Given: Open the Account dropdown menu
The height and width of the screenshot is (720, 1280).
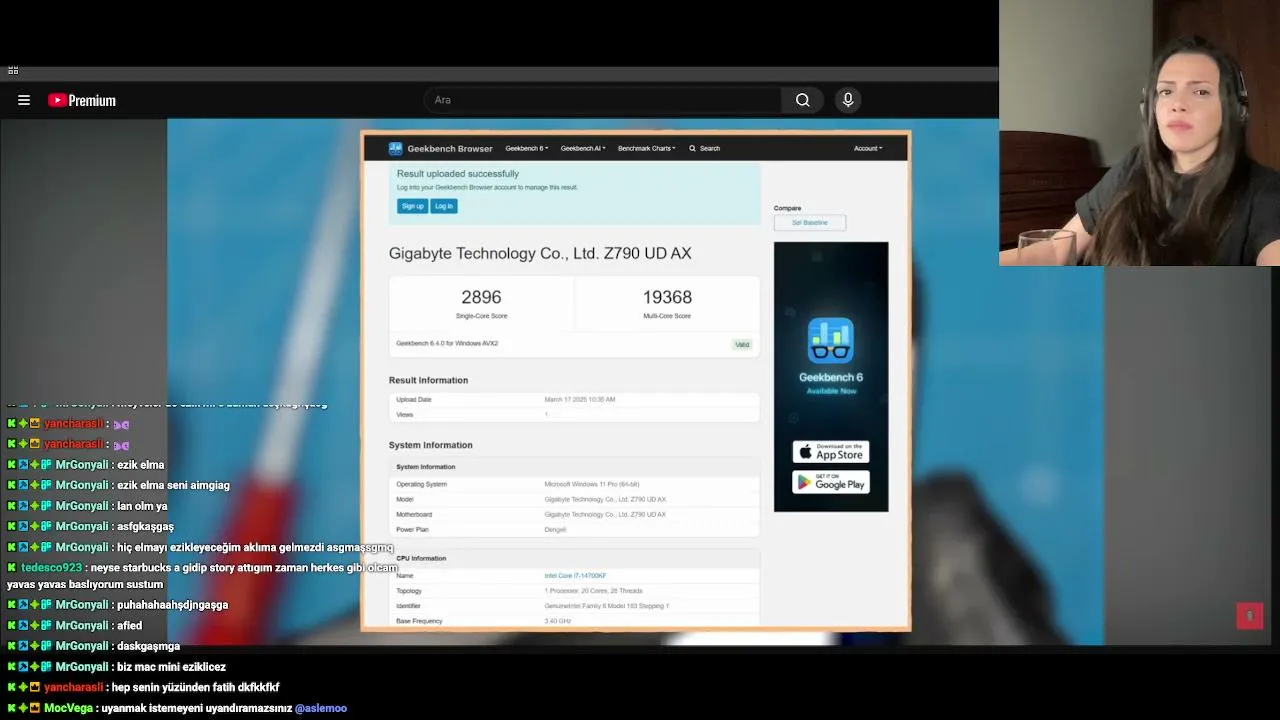Looking at the screenshot, I should click(x=868, y=148).
